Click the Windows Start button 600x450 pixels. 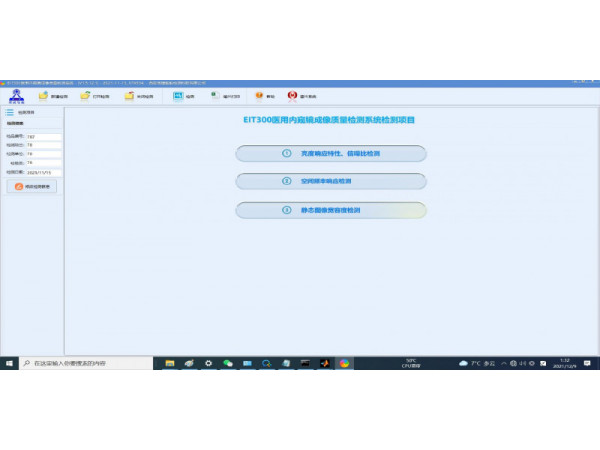click(x=9, y=363)
